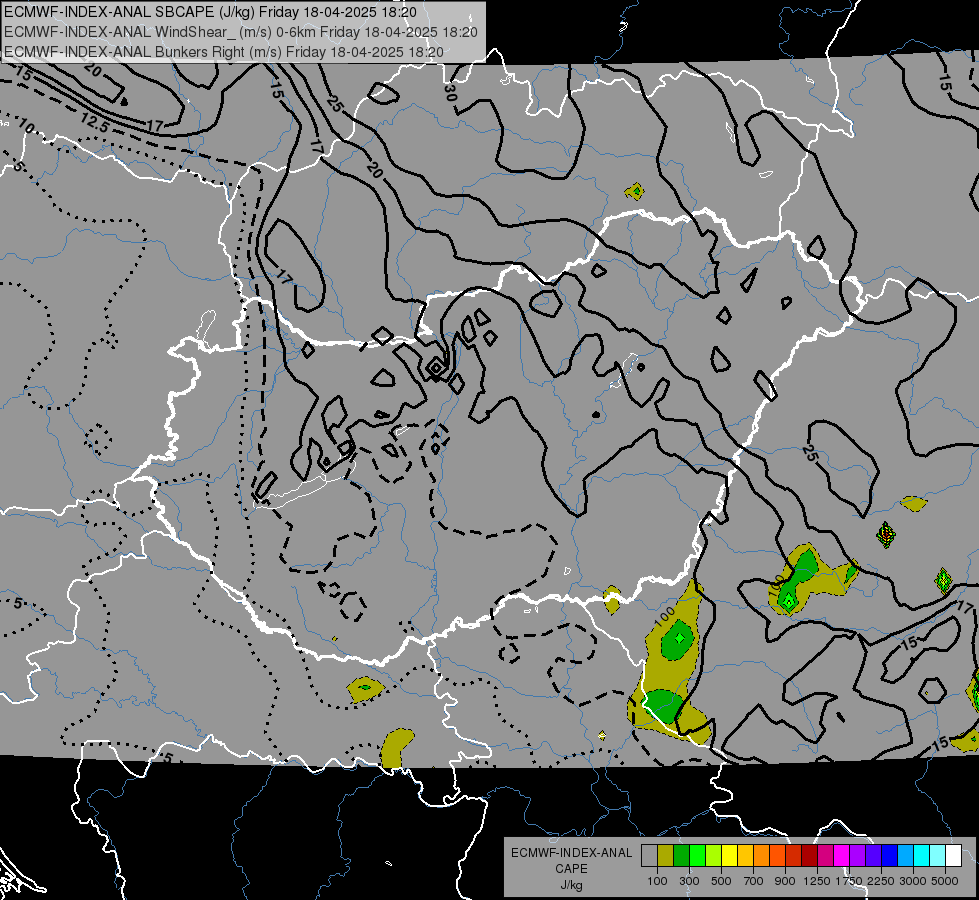Click the 10 dotted contour label
This screenshot has height=900, width=979.
[x=26, y=126]
